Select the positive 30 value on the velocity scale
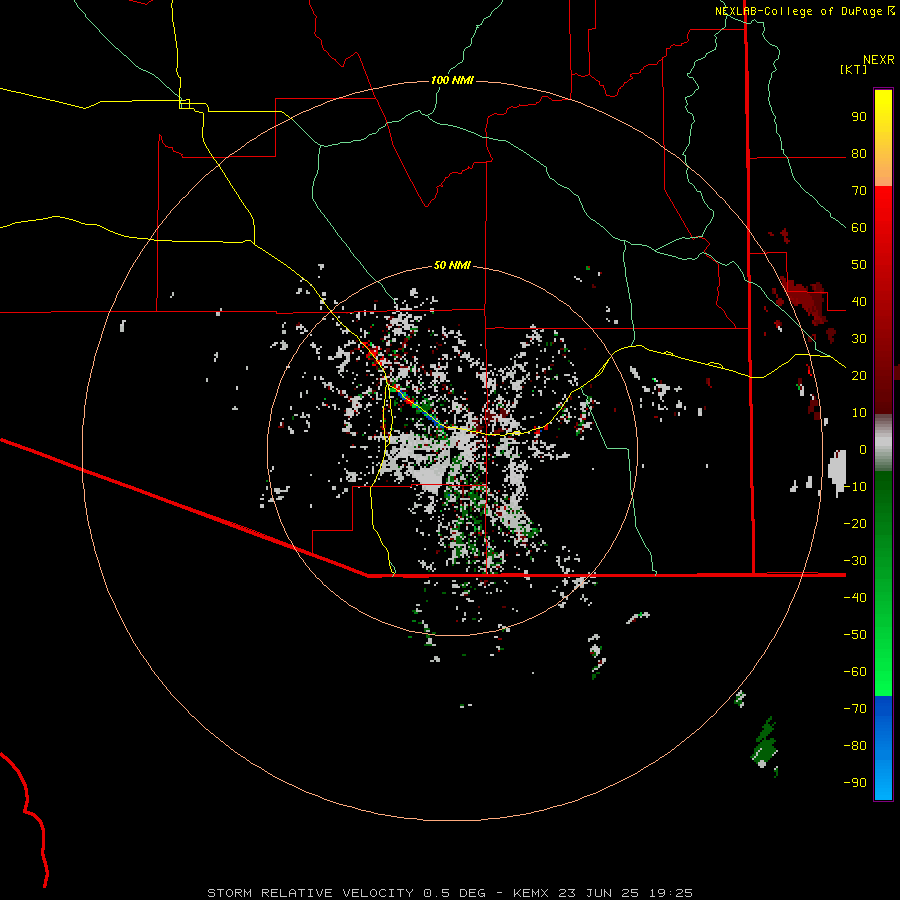The image size is (900, 900). (859, 339)
